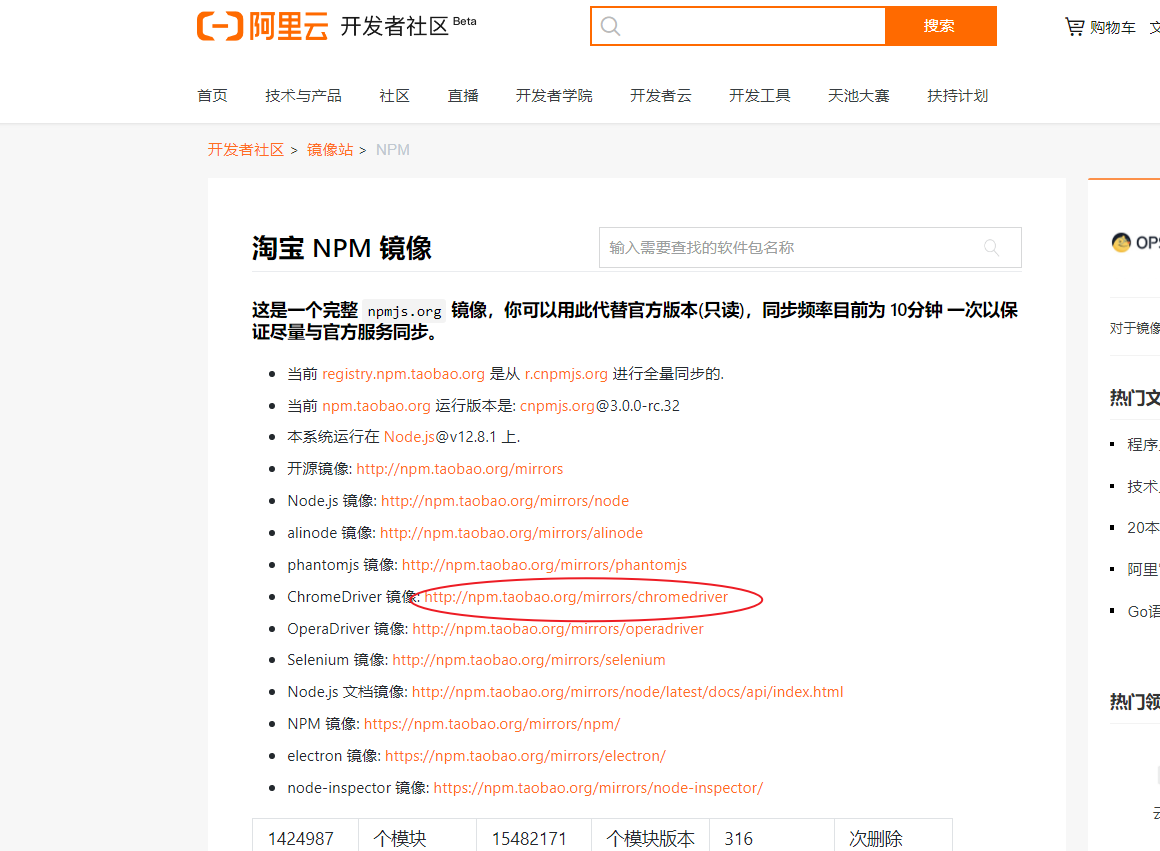Open the 直播 nav item

(463, 95)
